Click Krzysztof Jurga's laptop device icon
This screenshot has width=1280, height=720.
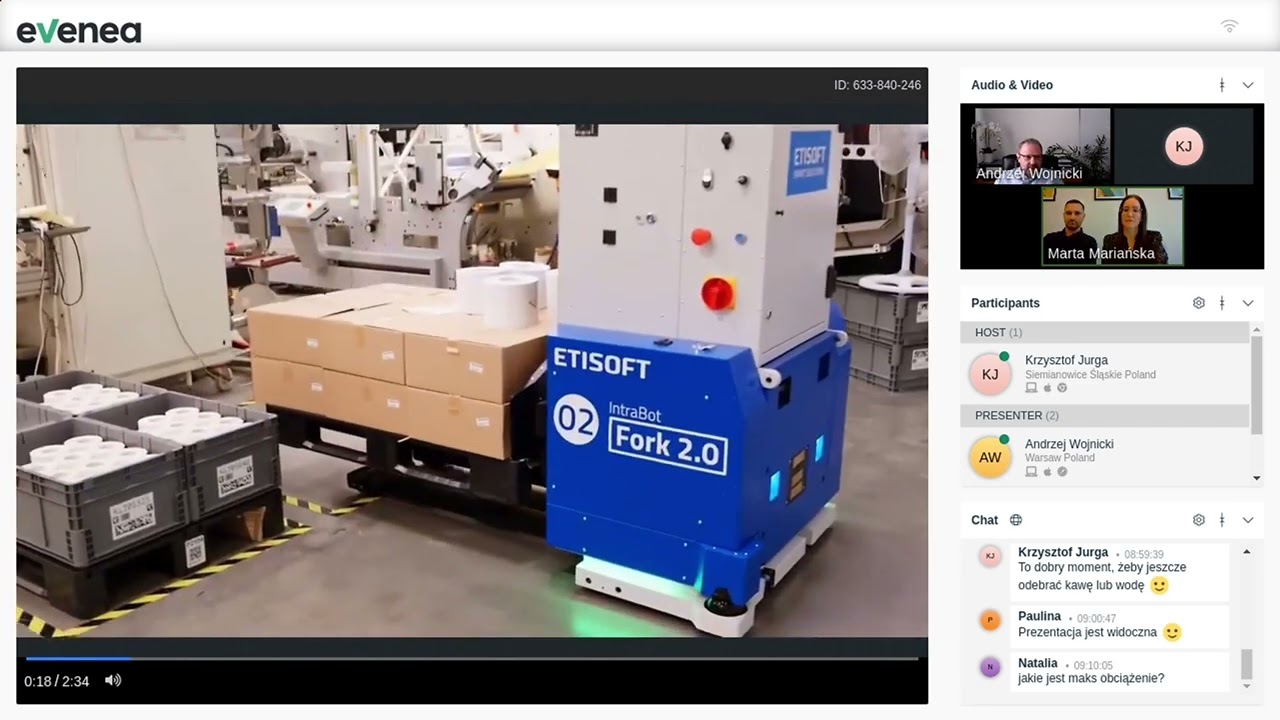[x=1031, y=388]
